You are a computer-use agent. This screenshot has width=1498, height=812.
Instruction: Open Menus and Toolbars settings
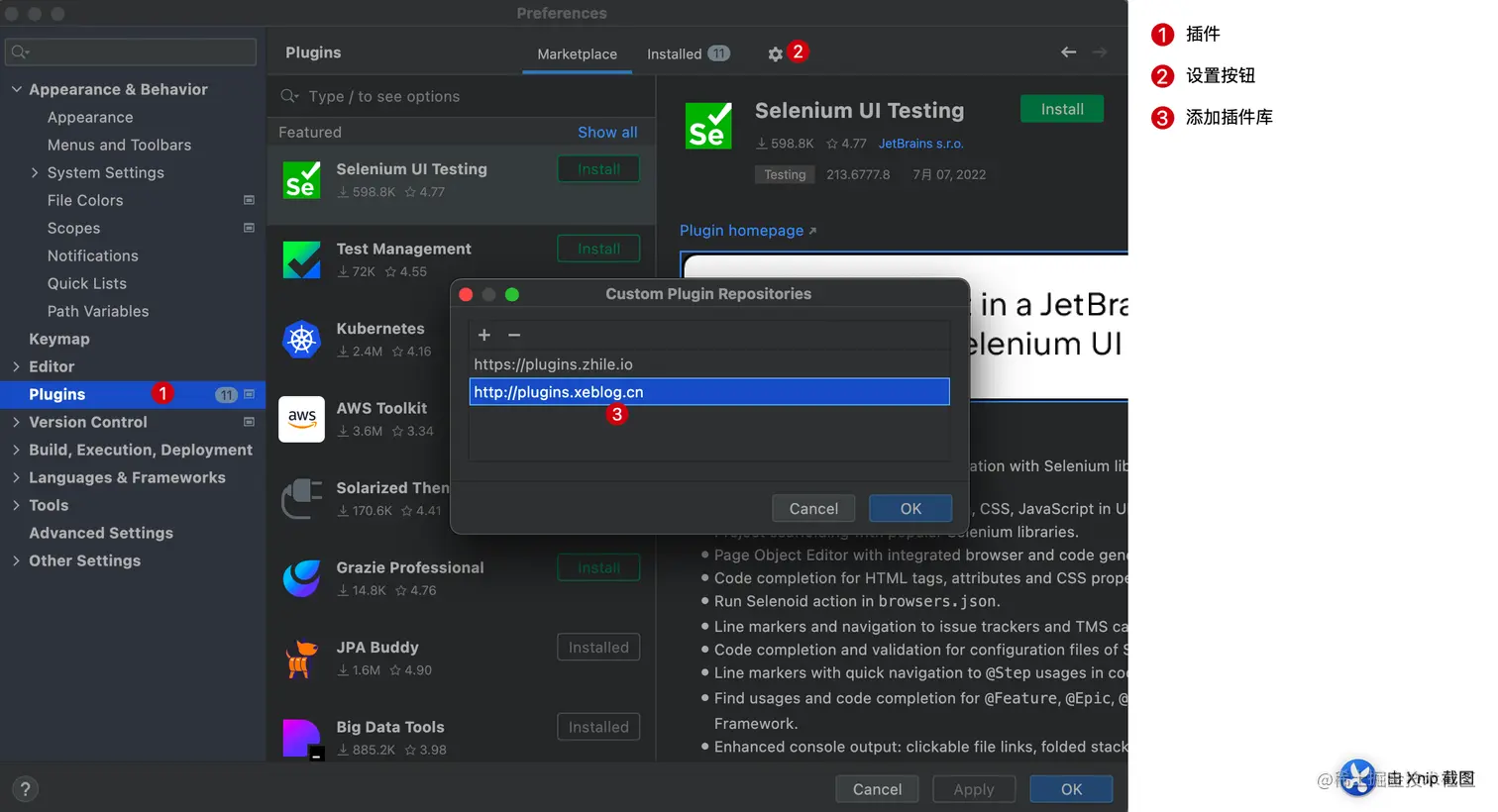[119, 145]
